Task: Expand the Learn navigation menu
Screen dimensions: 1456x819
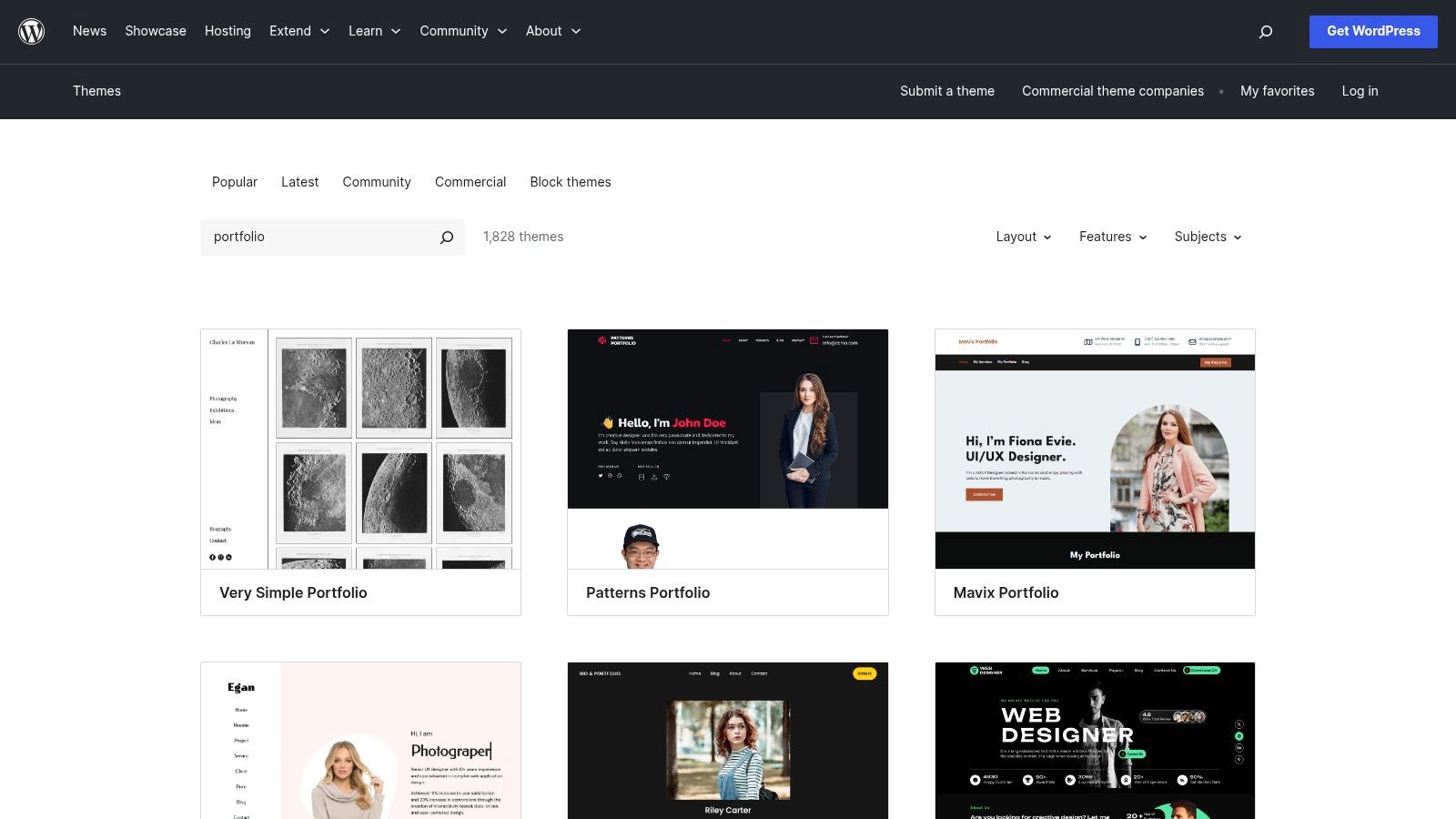Action: (373, 31)
